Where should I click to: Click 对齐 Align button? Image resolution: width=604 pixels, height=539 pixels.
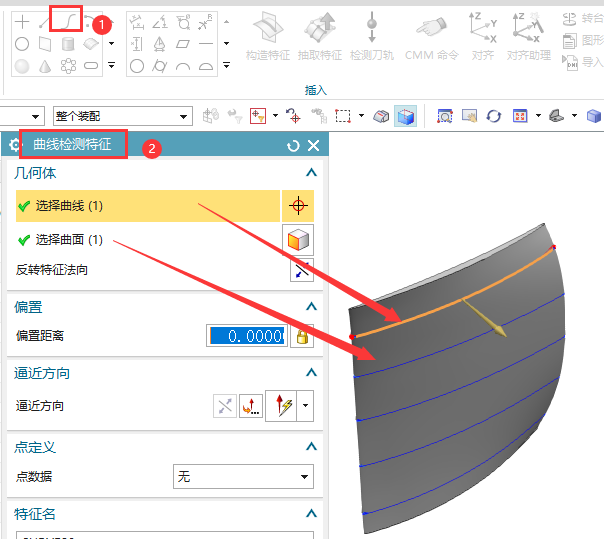(x=483, y=36)
